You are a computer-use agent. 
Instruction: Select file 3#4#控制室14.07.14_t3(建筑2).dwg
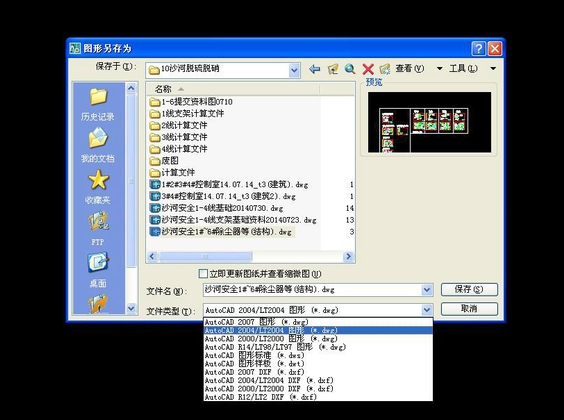[223, 196]
